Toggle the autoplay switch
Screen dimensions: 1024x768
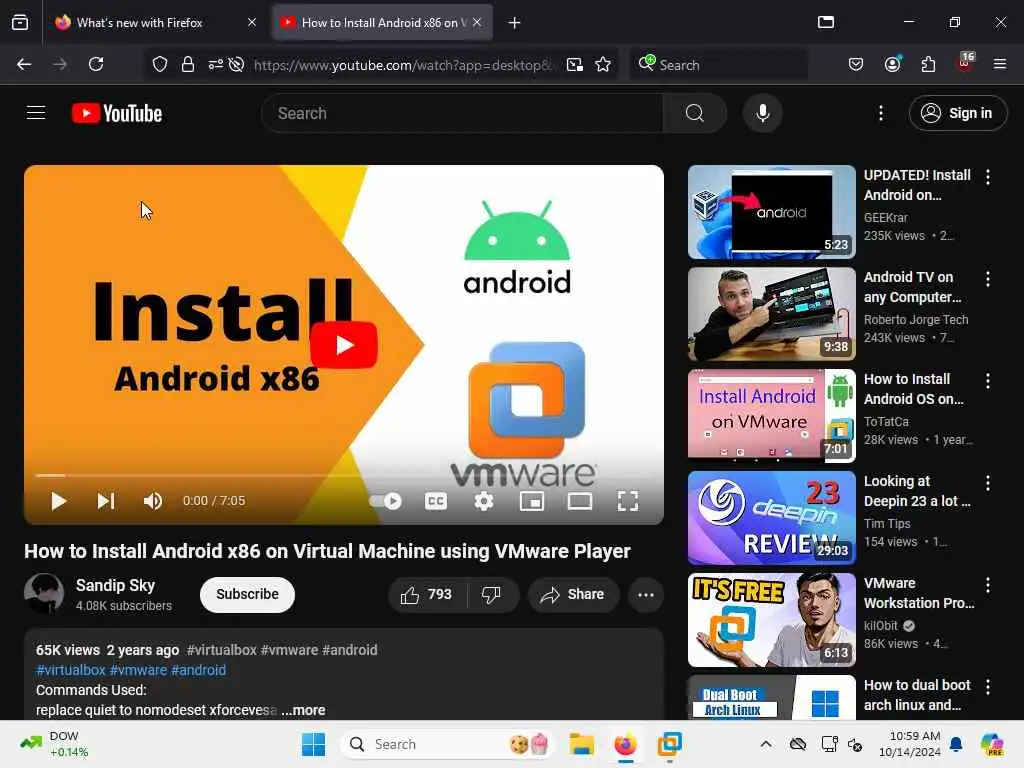[x=385, y=501]
